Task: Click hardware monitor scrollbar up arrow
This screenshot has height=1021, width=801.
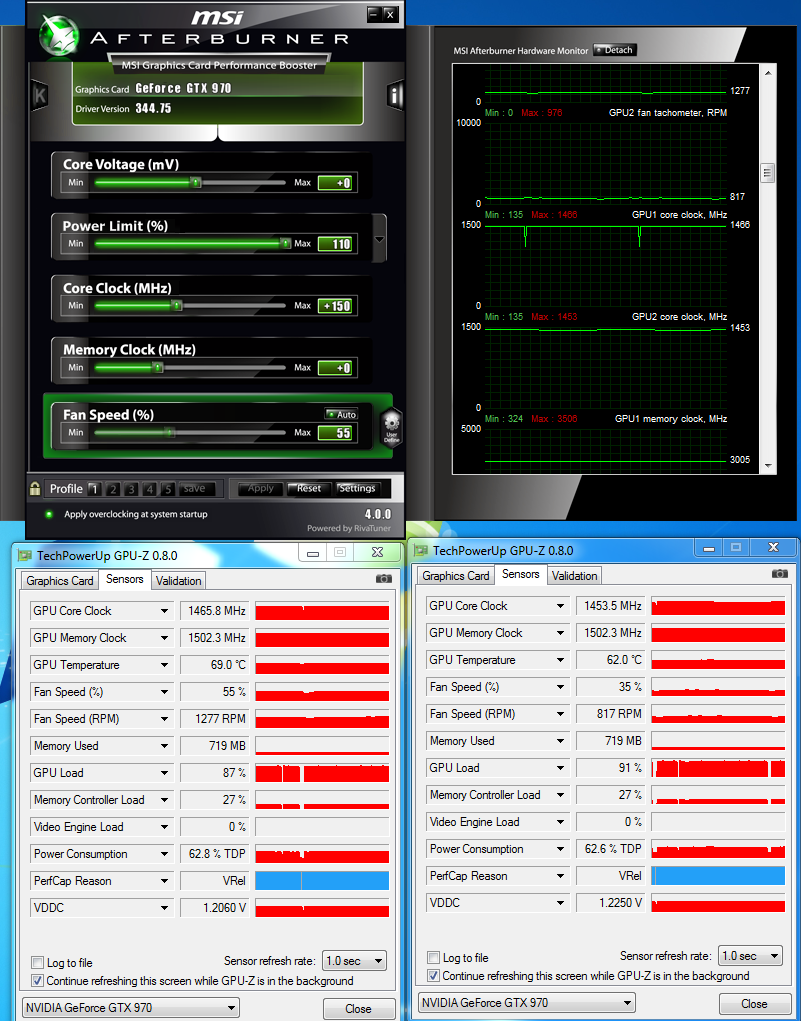Action: [x=768, y=72]
